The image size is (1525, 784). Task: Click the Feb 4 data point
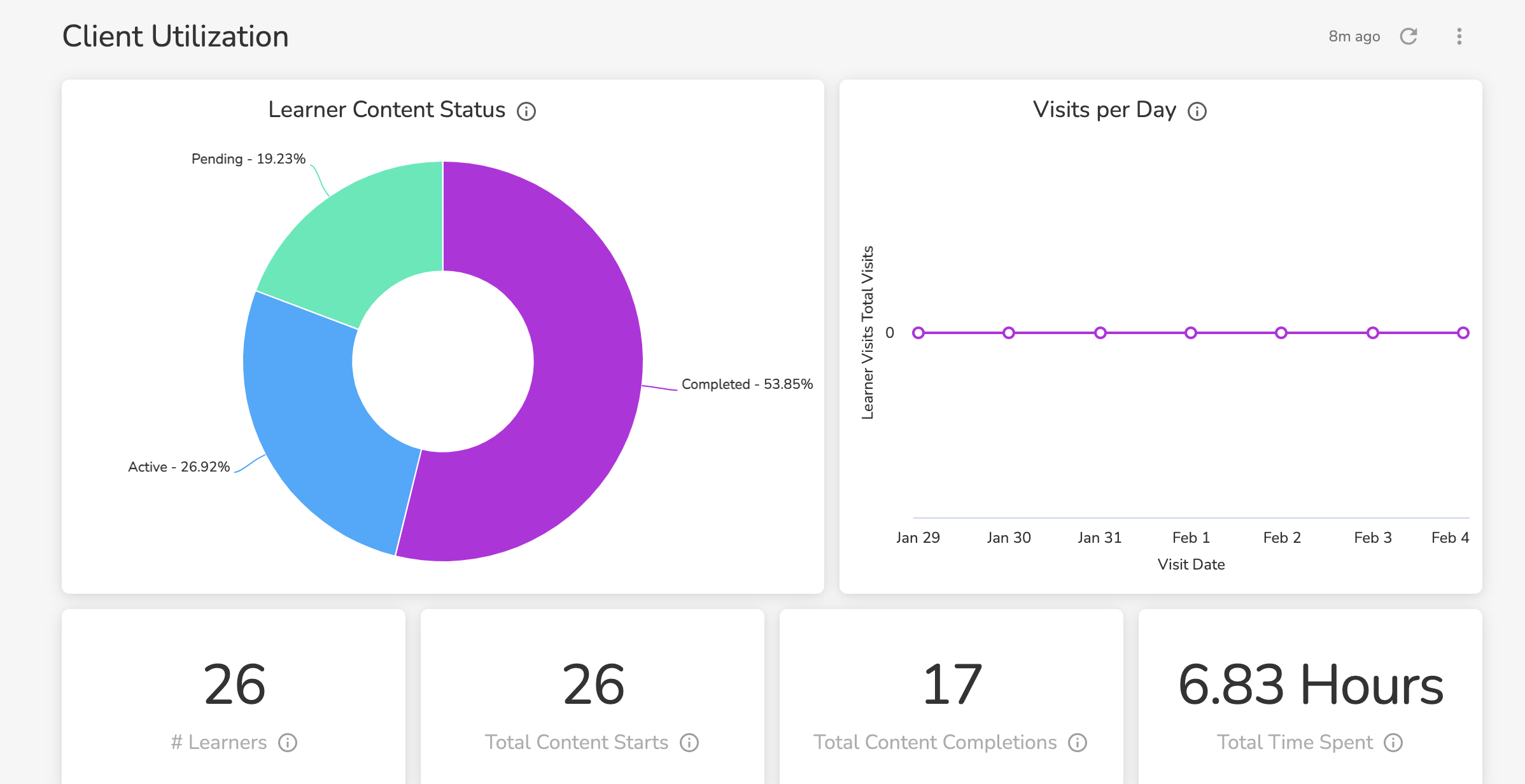tap(1463, 333)
